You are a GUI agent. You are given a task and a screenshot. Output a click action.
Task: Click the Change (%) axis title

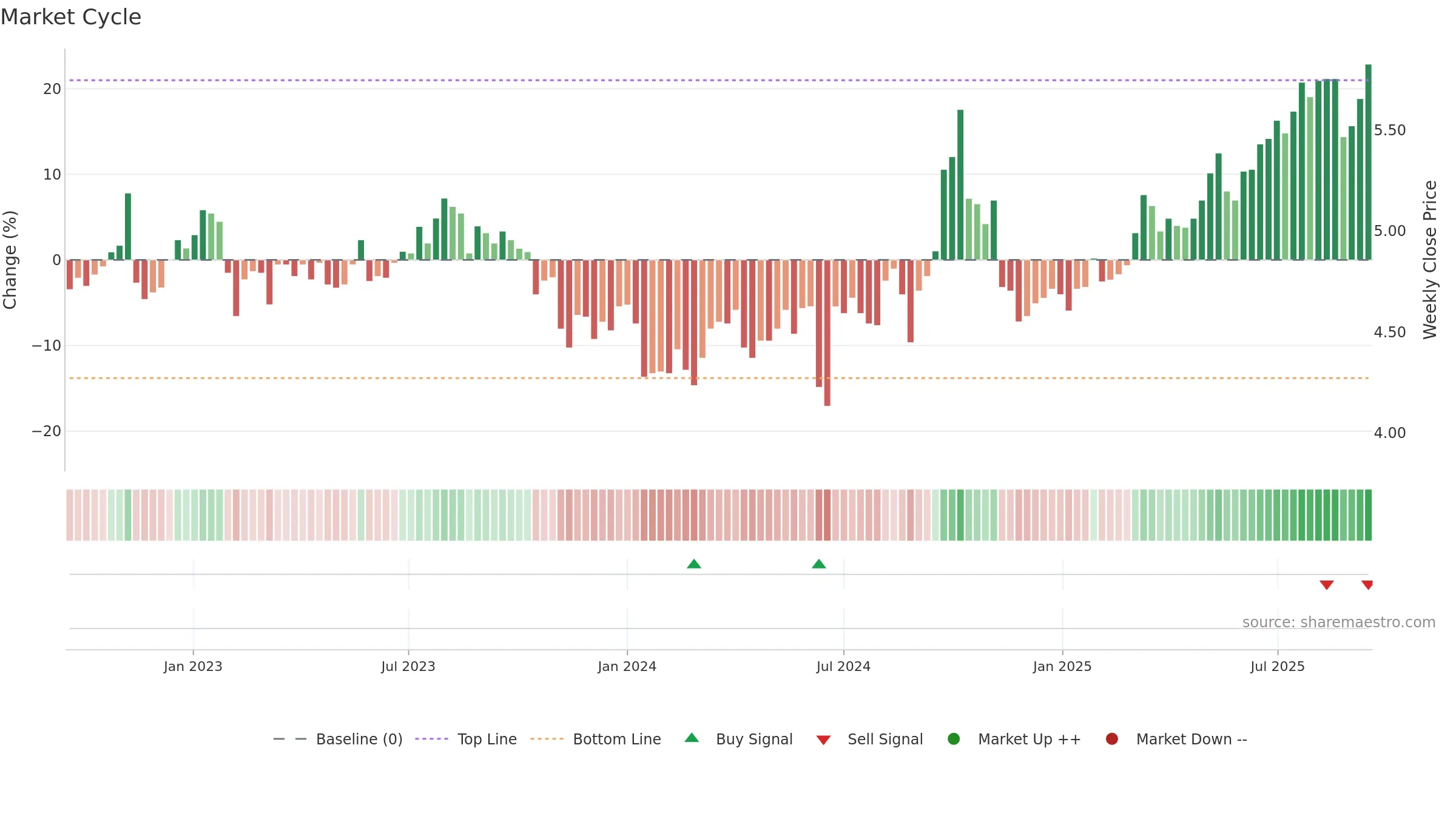pos(10,260)
